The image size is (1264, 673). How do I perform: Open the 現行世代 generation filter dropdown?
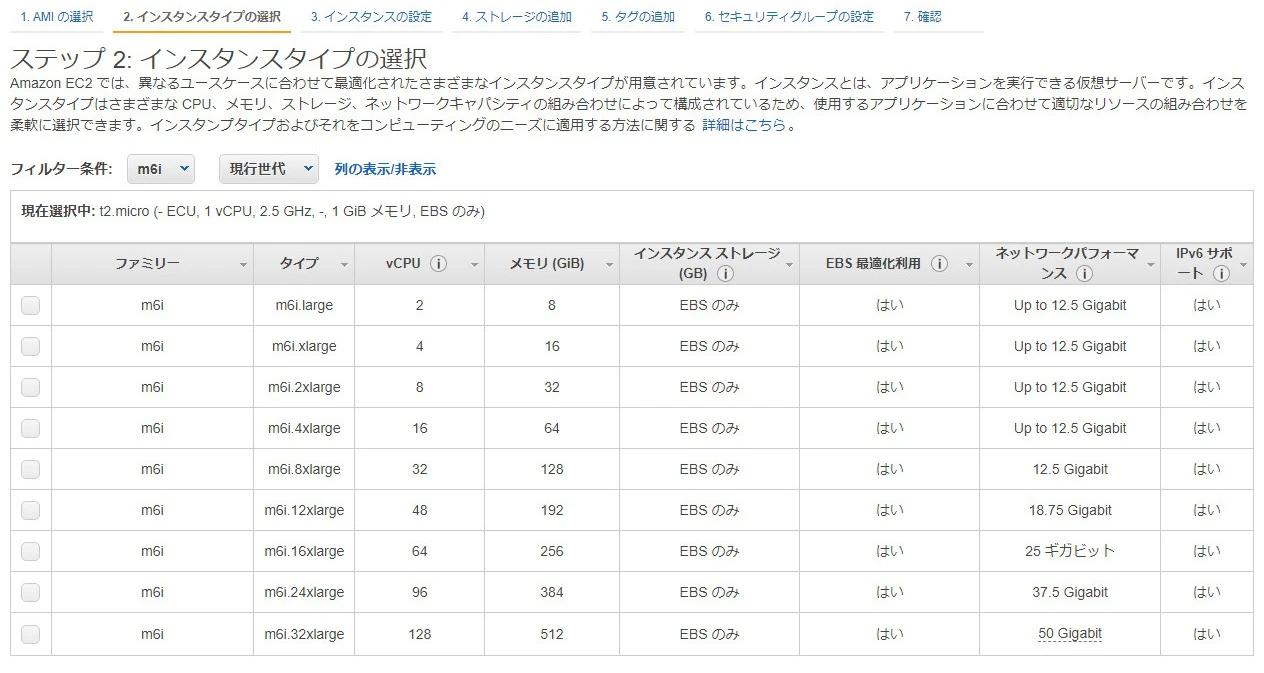click(269, 169)
